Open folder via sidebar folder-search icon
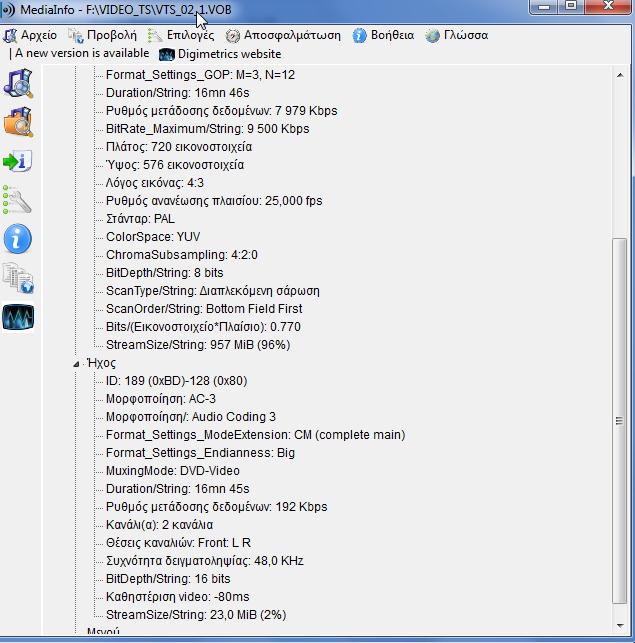635x643 pixels. coord(18,122)
